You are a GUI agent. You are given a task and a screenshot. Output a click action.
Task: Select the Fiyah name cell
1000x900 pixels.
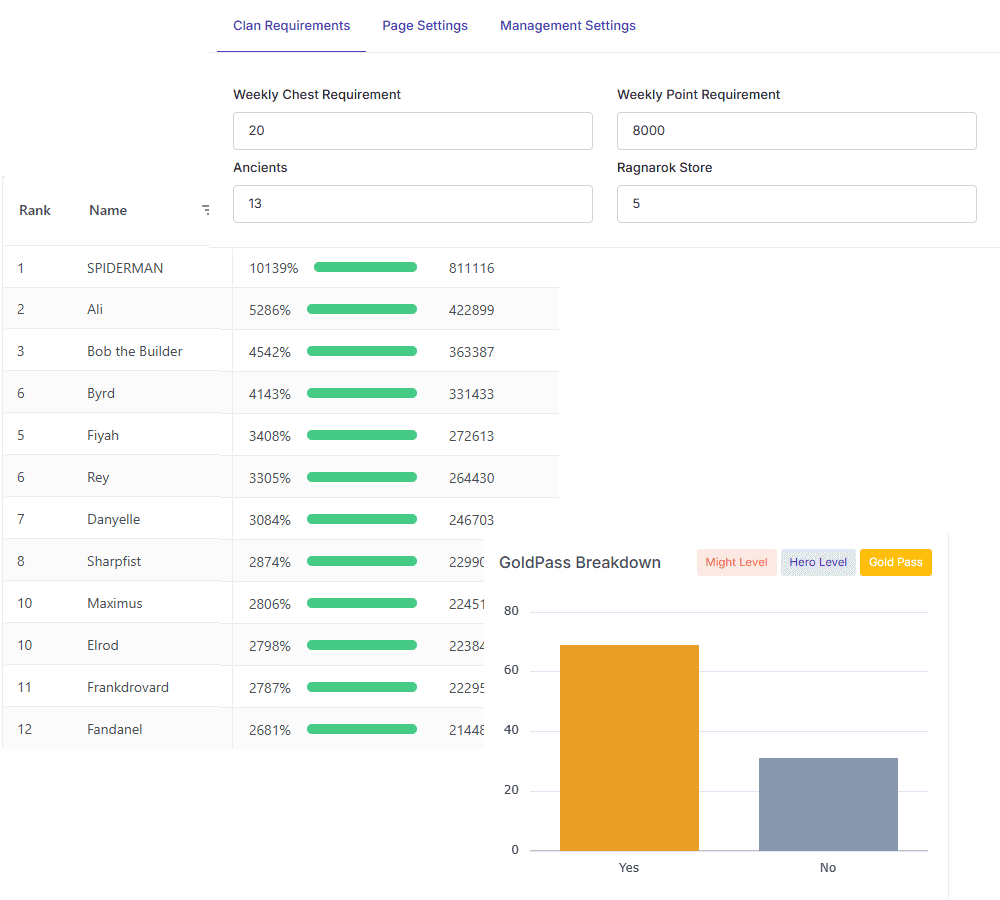point(103,436)
